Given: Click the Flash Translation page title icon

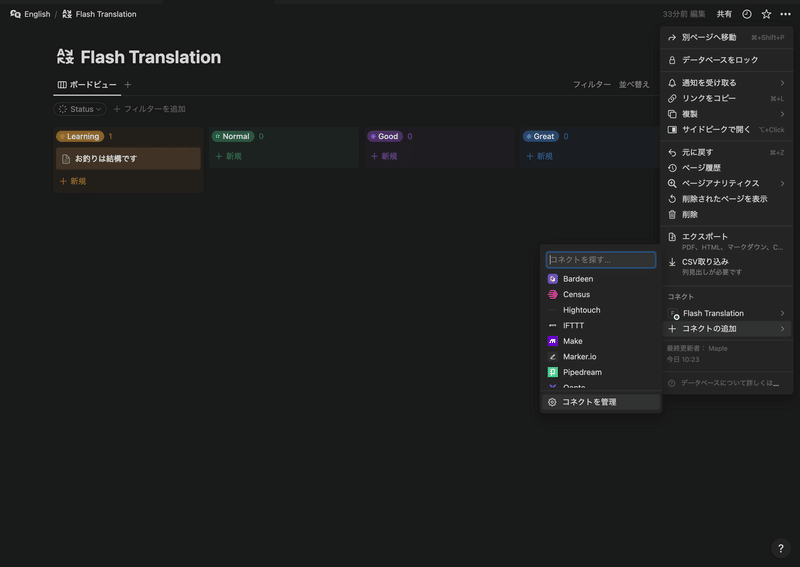Looking at the screenshot, I should click(65, 57).
